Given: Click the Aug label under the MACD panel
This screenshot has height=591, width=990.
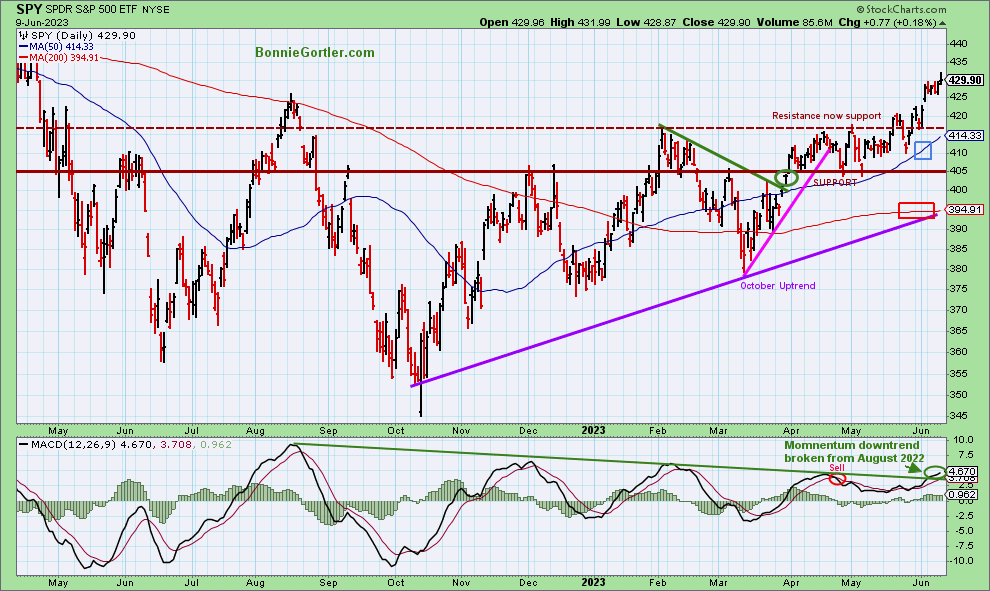Looking at the screenshot, I should click(255, 582).
